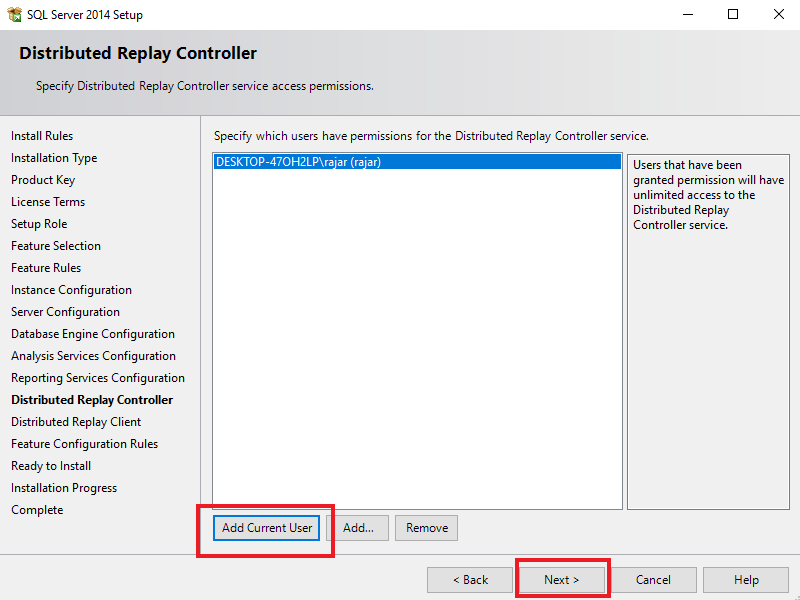The height and width of the screenshot is (600, 800).
Task: Select Product Key step in sidebar
Action: click(x=43, y=180)
